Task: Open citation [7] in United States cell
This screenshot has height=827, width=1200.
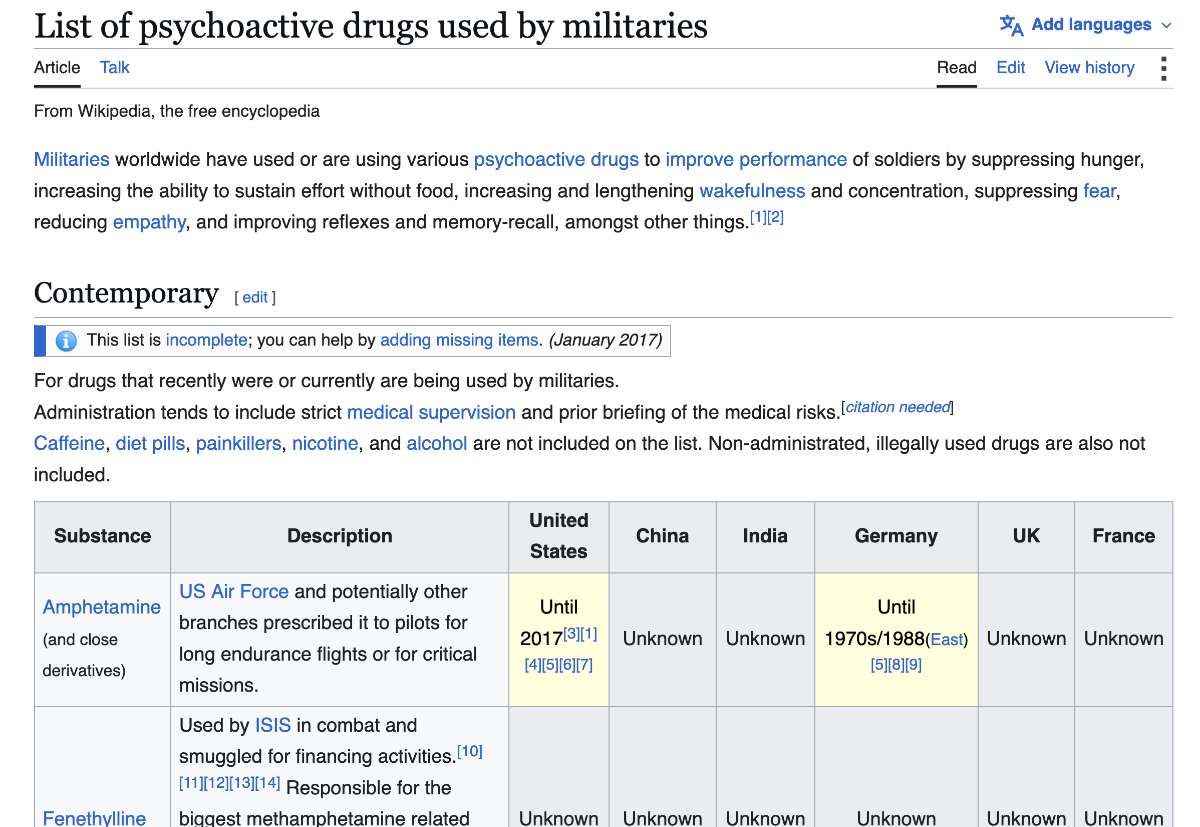Action: coord(585,665)
